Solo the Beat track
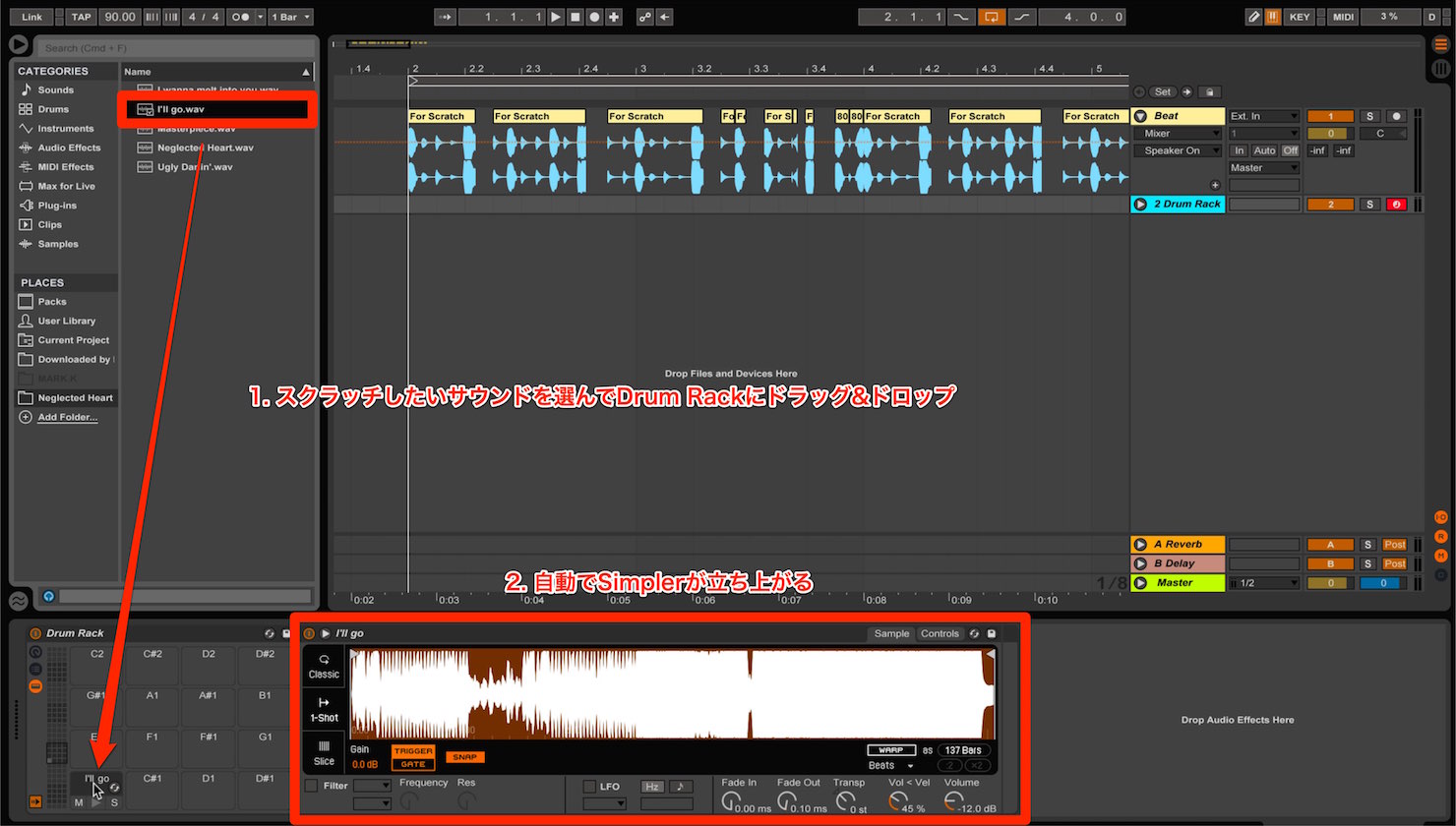This screenshot has height=826, width=1456. point(1369,116)
